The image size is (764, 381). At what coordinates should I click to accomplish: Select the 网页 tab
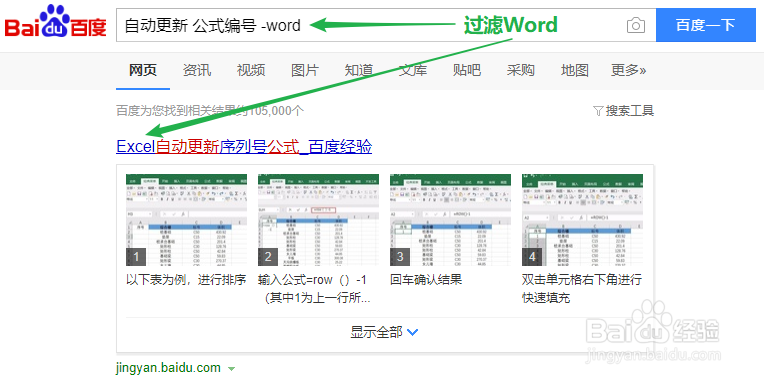(x=143, y=70)
